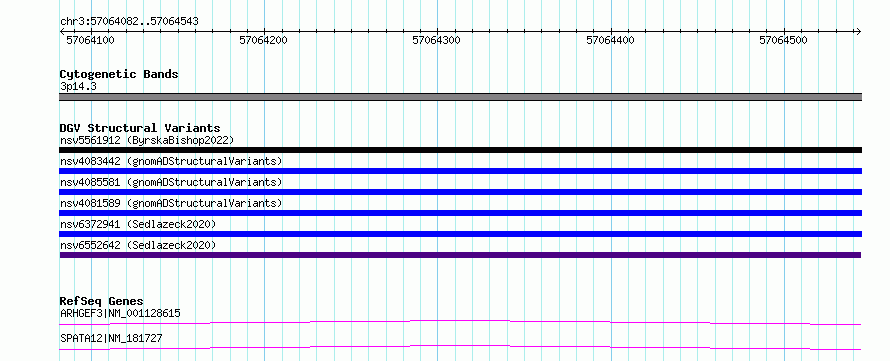Select the DGV Structural Variants track title
This screenshot has width=890, height=361.
click(x=140, y=128)
